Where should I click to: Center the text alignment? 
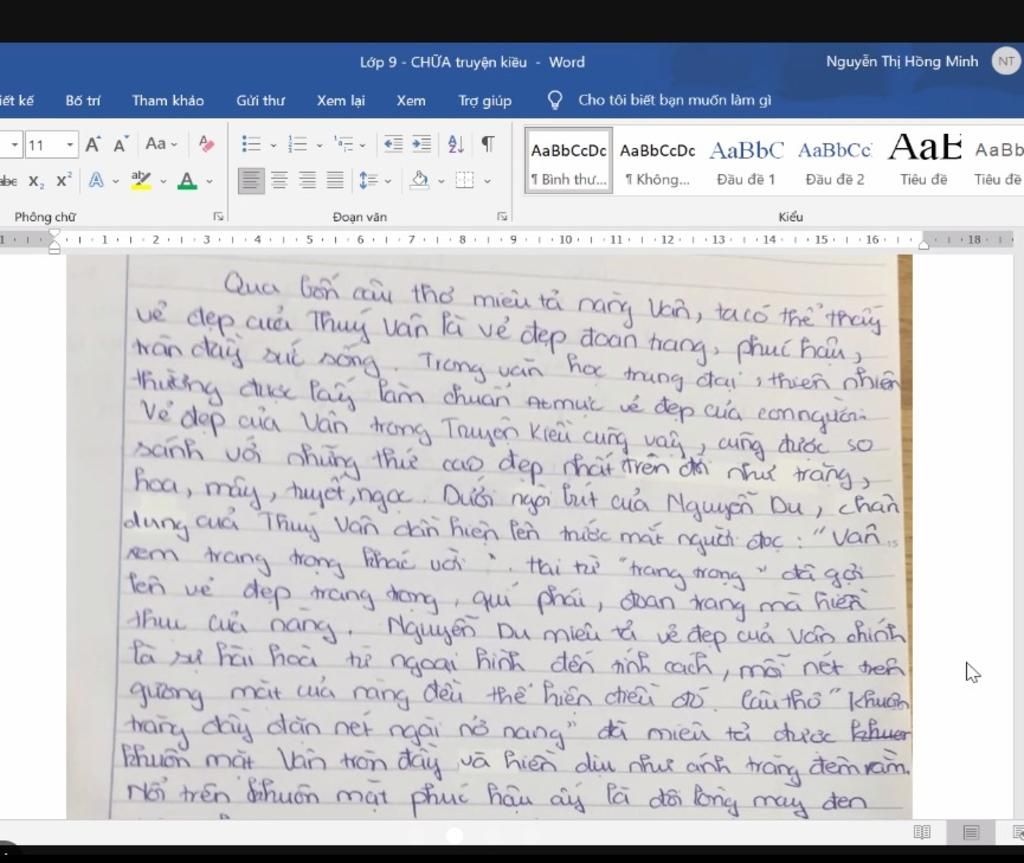click(280, 180)
